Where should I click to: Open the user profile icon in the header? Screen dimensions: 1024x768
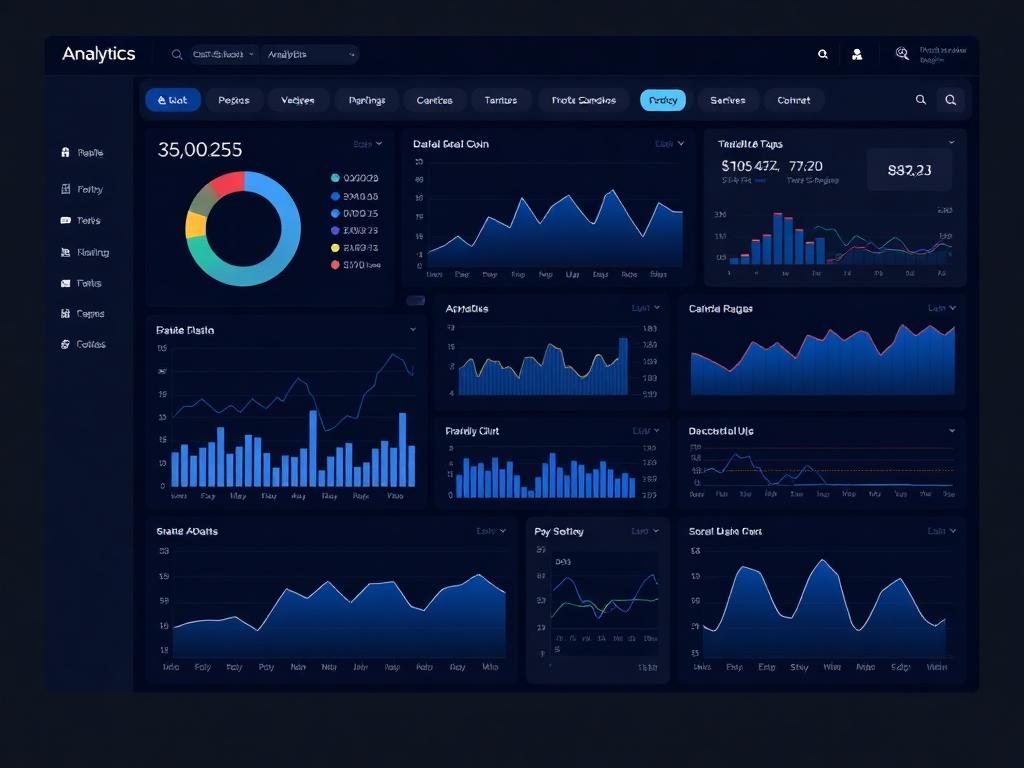coord(857,55)
